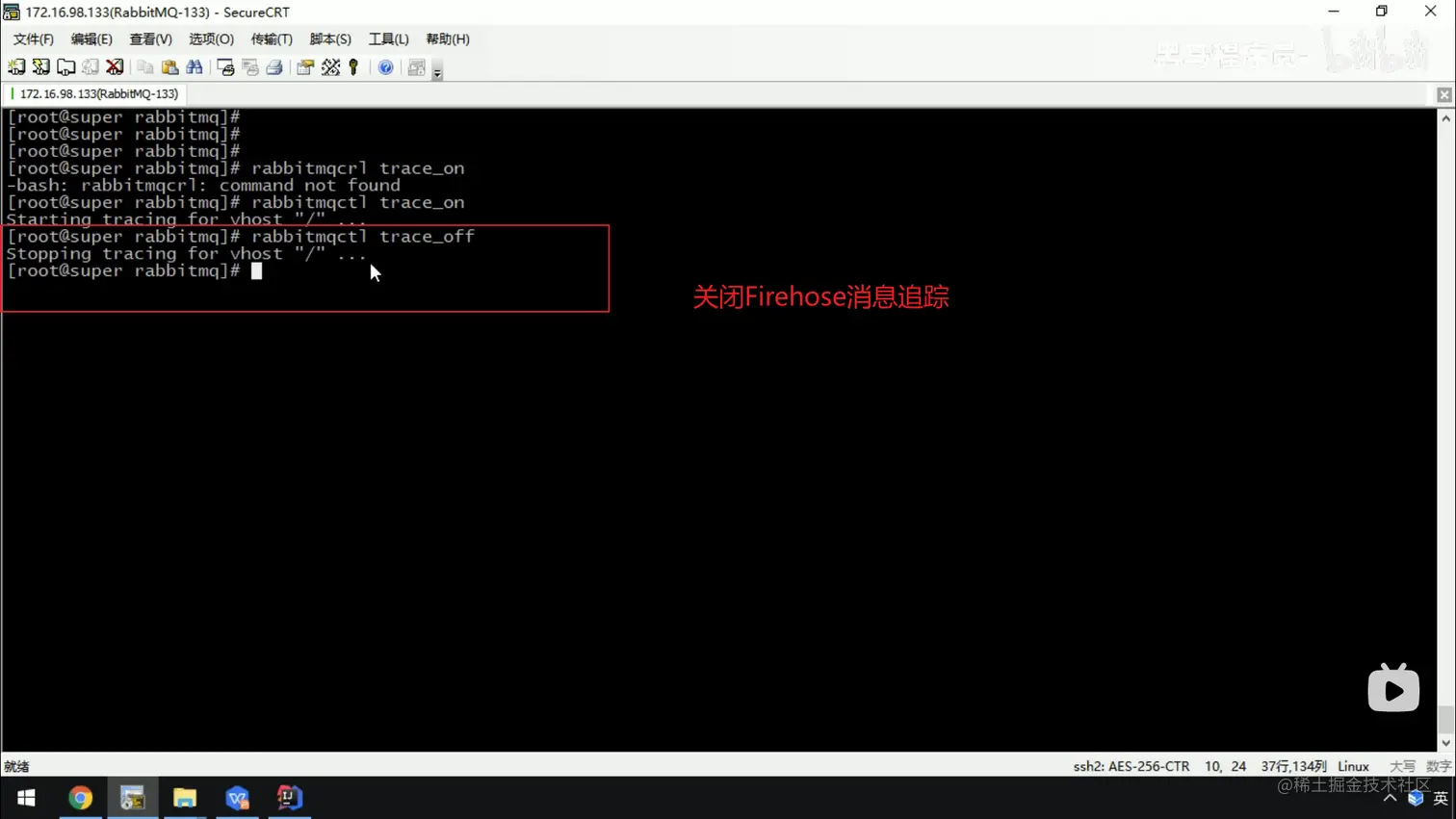Click the Disconnect icon with red X
The width and height of the screenshot is (1456, 819).
(115, 67)
